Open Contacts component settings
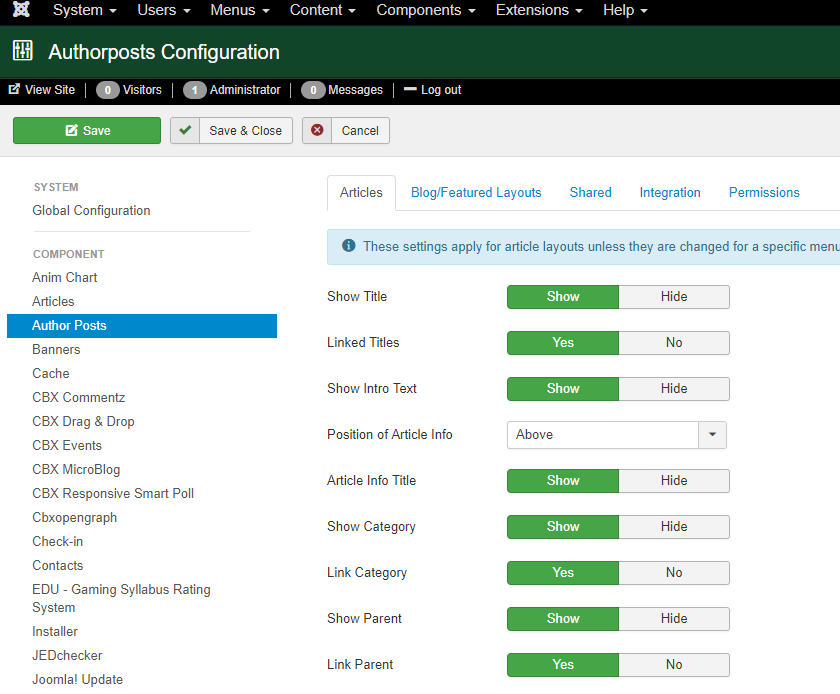The height and width of the screenshot is (694, 840). [57, 565]
